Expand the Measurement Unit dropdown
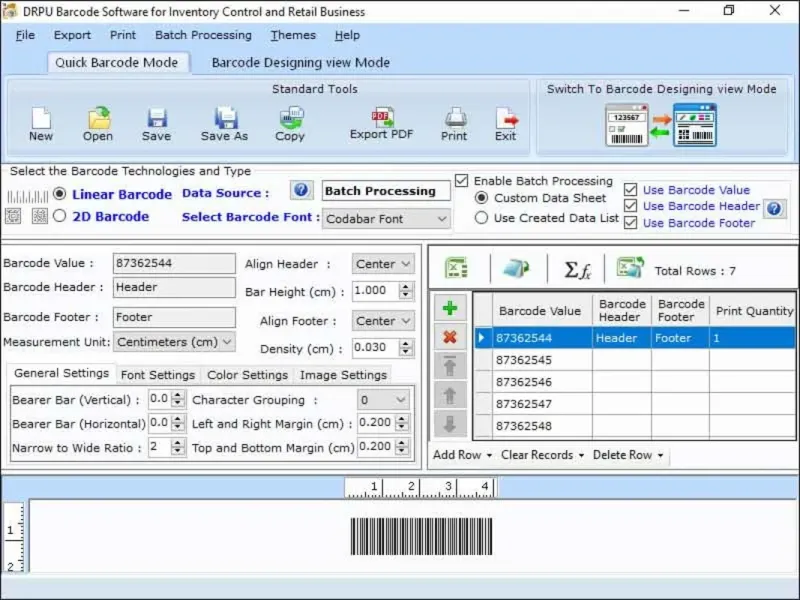This screenshot has height=600, width=800. pos(175,342)
